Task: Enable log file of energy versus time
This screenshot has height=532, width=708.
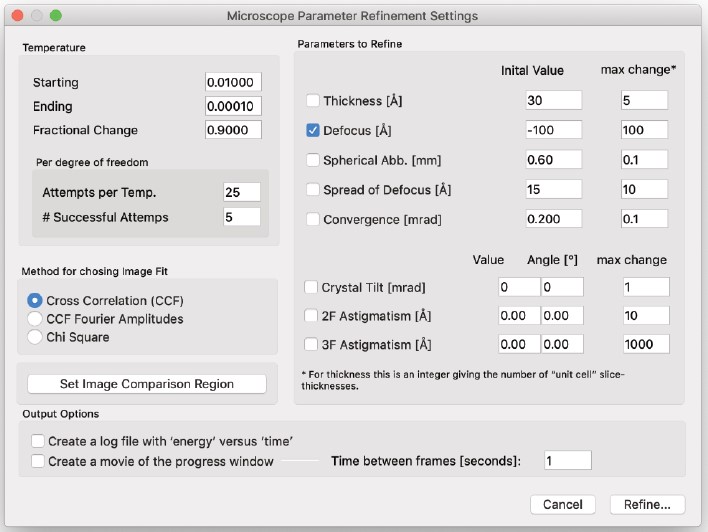Action: coord(38,441)
